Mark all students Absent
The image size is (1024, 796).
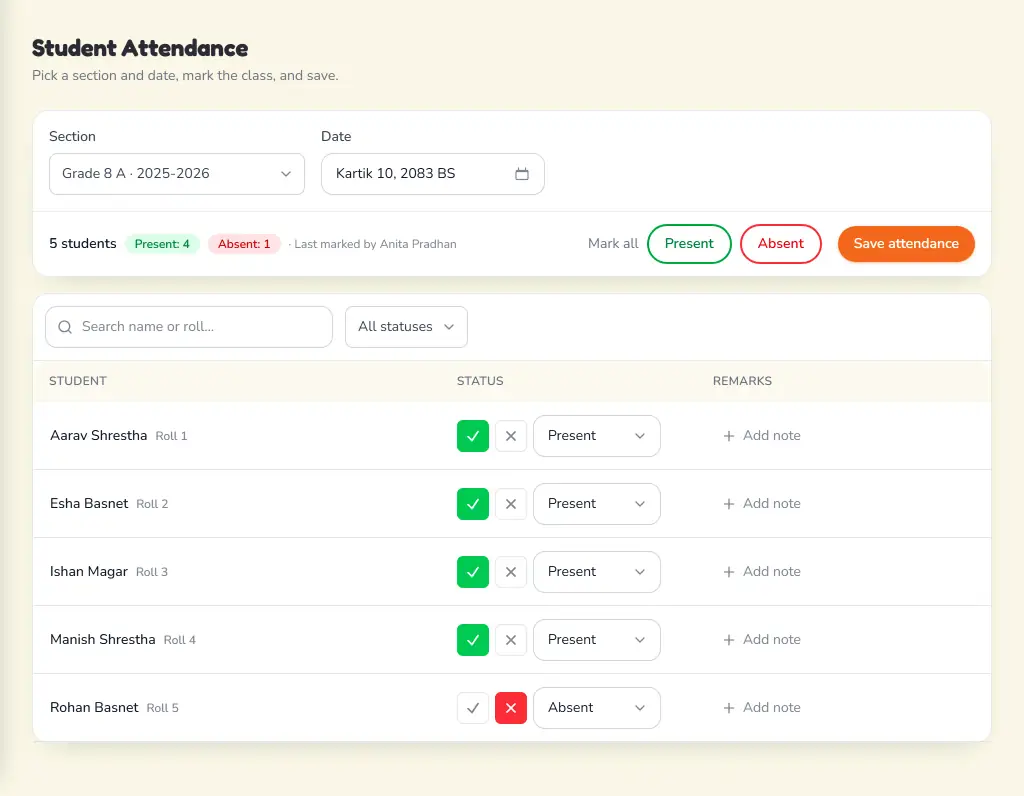tap(780, 244)
